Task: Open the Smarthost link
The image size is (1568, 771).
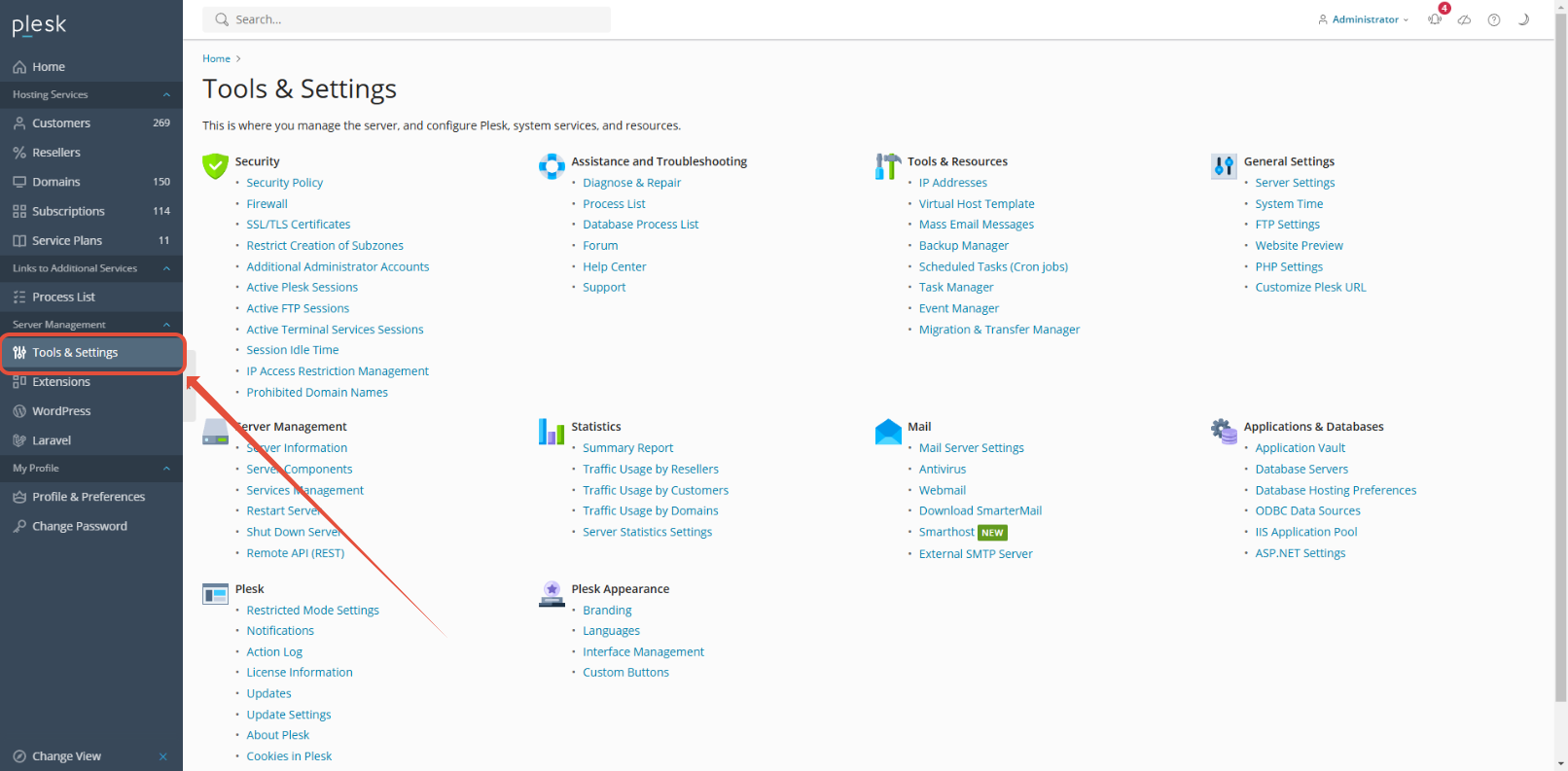Action: 946,532
